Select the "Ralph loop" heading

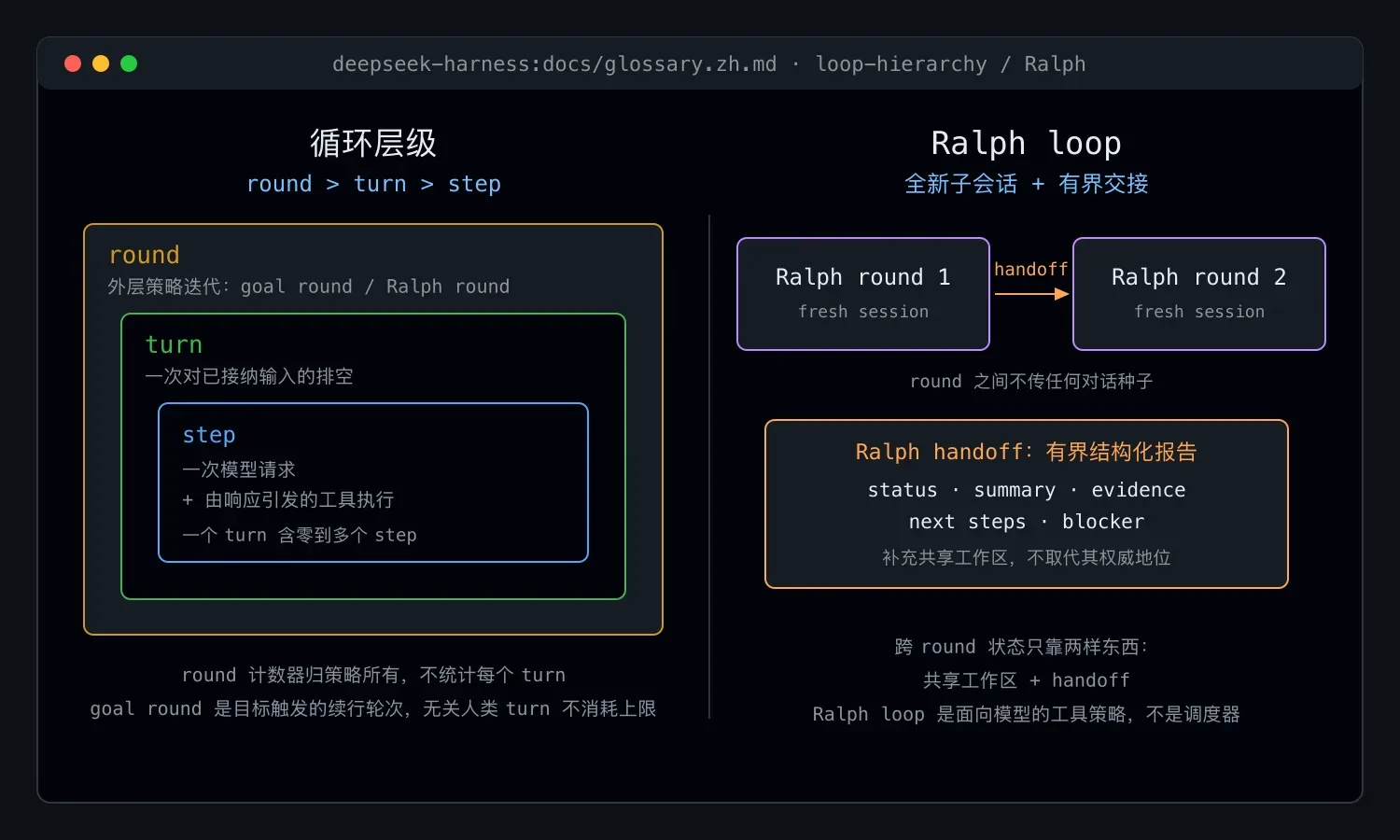tap(1027, 143)
